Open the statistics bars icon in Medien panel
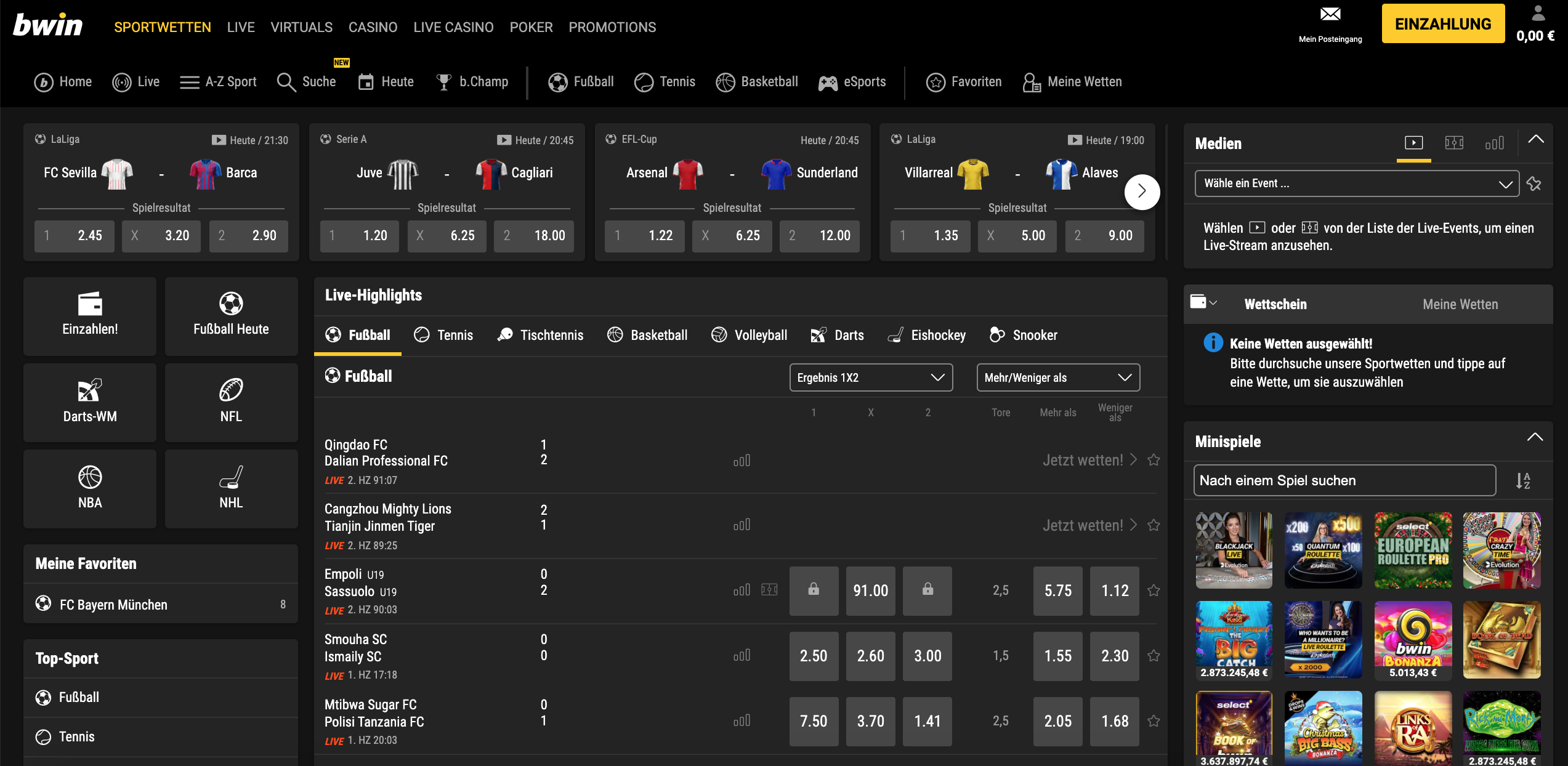Image resolution: width=1568 pixels, height=766 pixels. [x=1495, y=142]
